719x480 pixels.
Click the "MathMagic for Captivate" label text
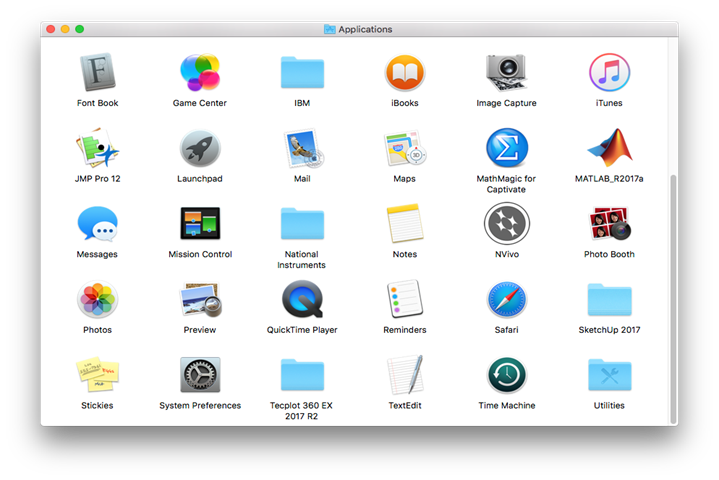(506, 184)
